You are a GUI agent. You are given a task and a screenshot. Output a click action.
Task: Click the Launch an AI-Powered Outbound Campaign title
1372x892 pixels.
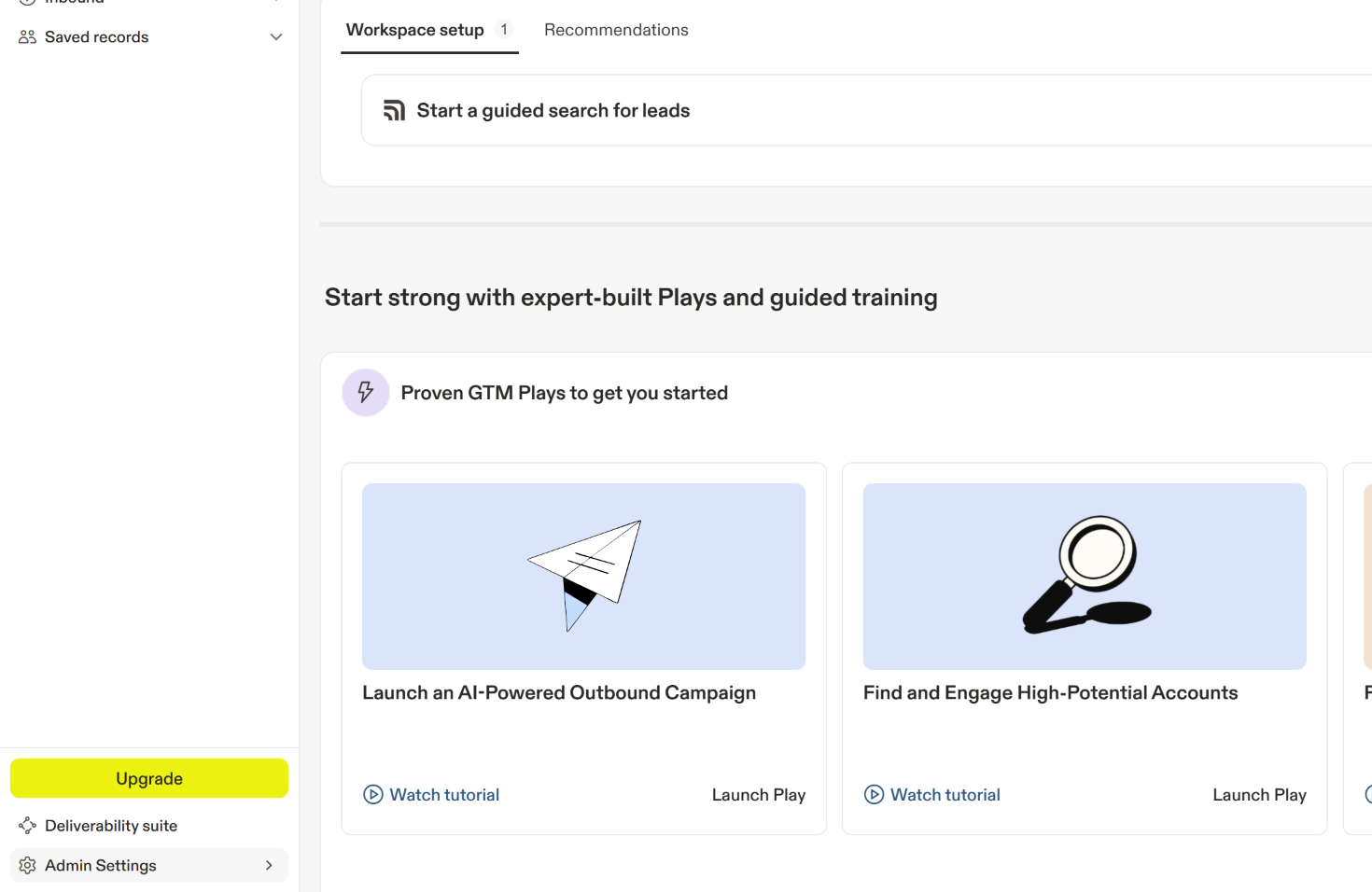click(559, 693)
